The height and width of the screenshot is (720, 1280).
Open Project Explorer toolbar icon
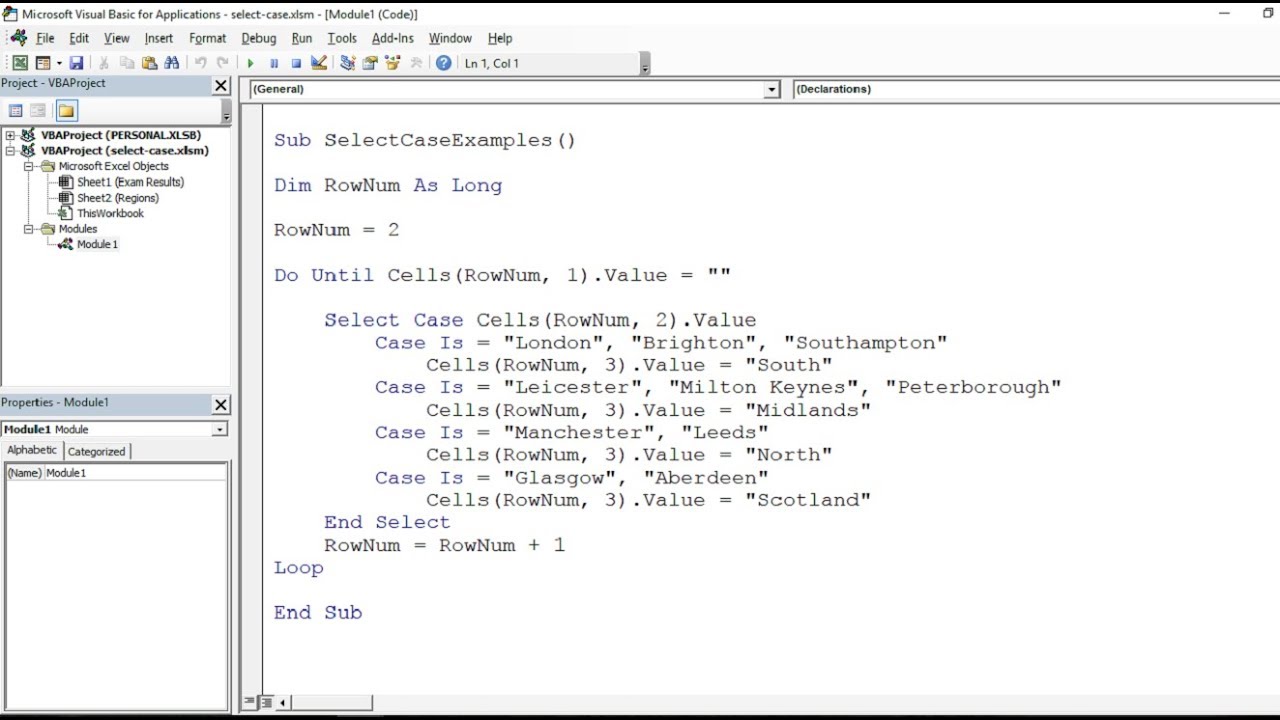348,63
